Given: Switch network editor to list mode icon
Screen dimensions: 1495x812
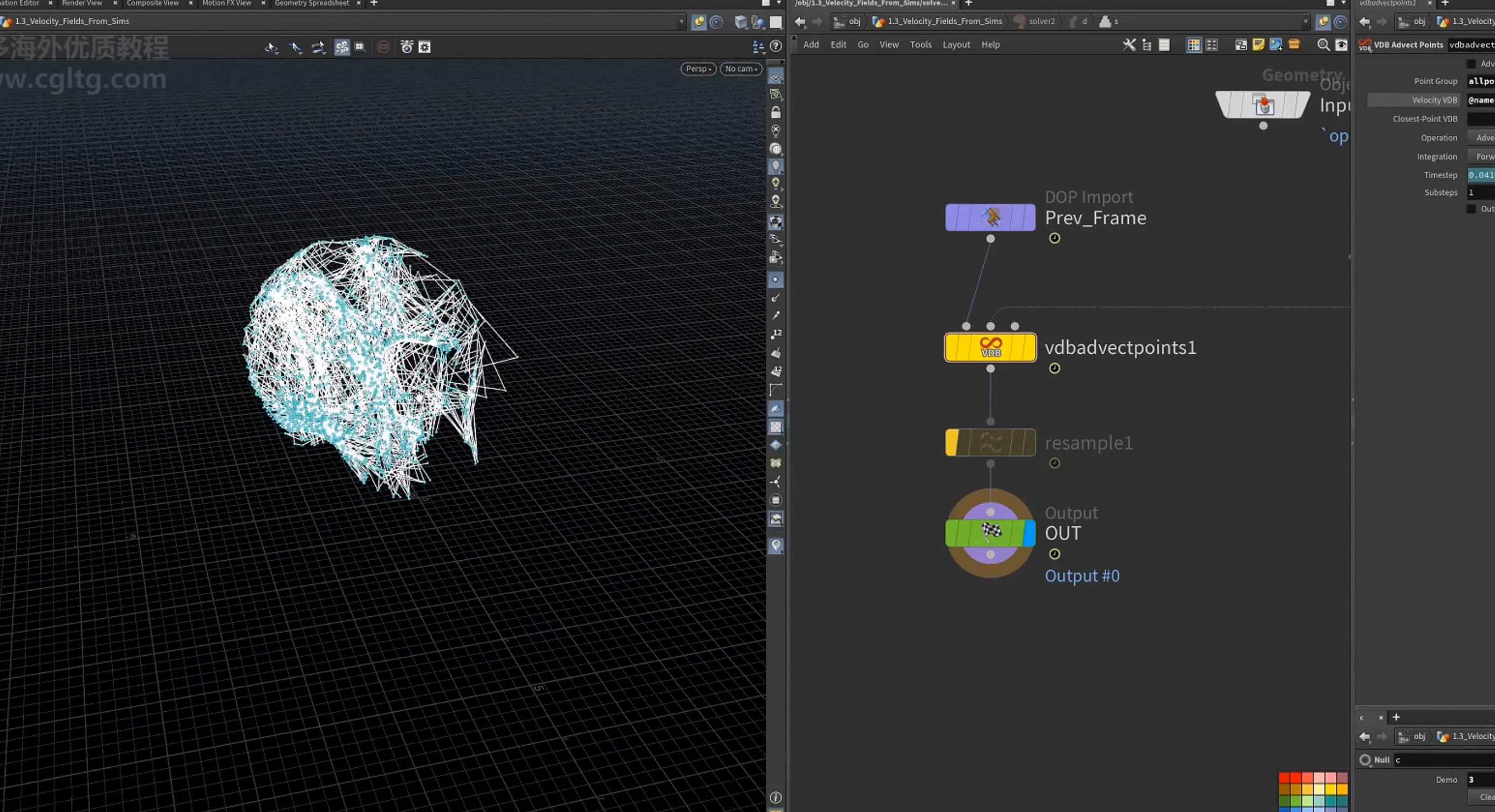Looking at the screenshot, I should [x=1164, y=45].
